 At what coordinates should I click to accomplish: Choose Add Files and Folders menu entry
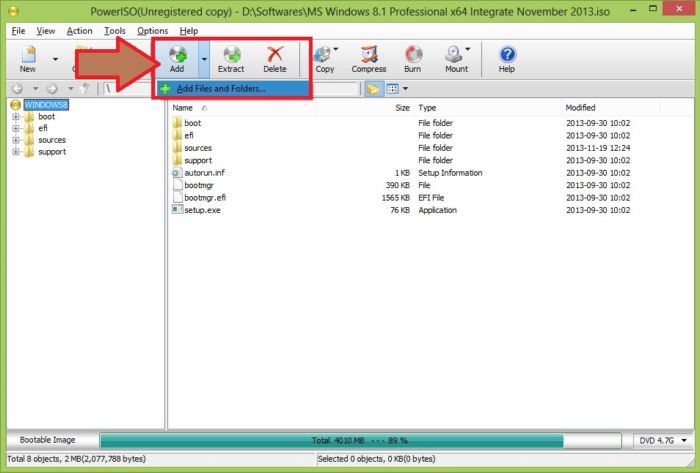(x=232, y=88)
